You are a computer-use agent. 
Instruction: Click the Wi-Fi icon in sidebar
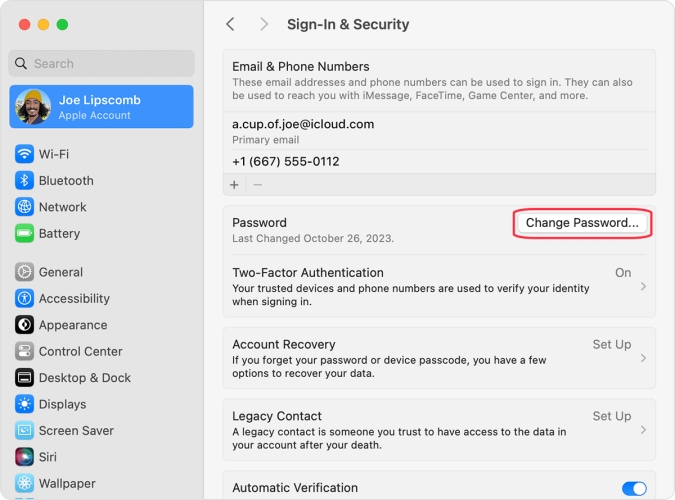pos(24,154)
